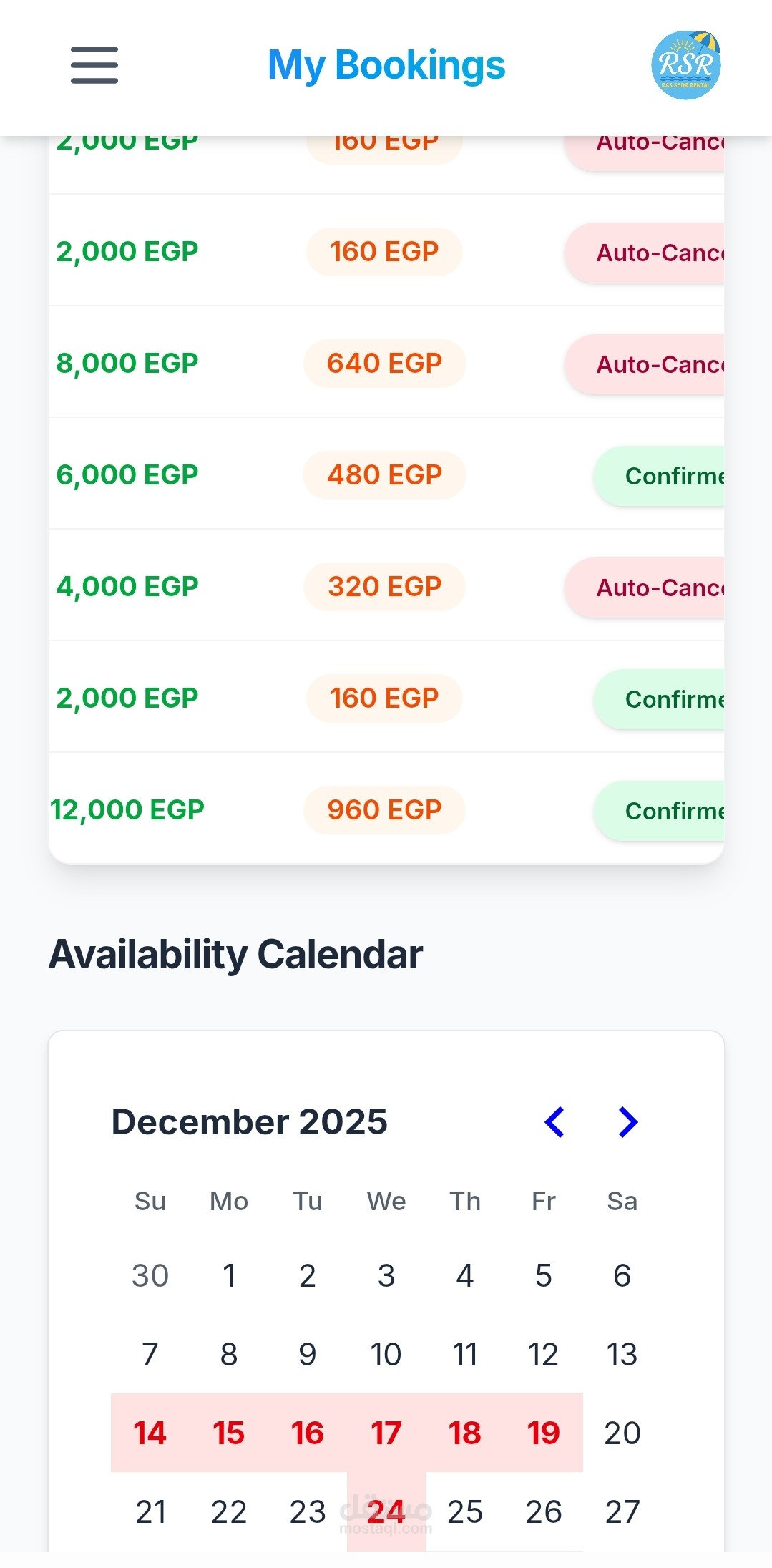Select booked date December 19
Screen dimensions: 772x1568
543,1433
